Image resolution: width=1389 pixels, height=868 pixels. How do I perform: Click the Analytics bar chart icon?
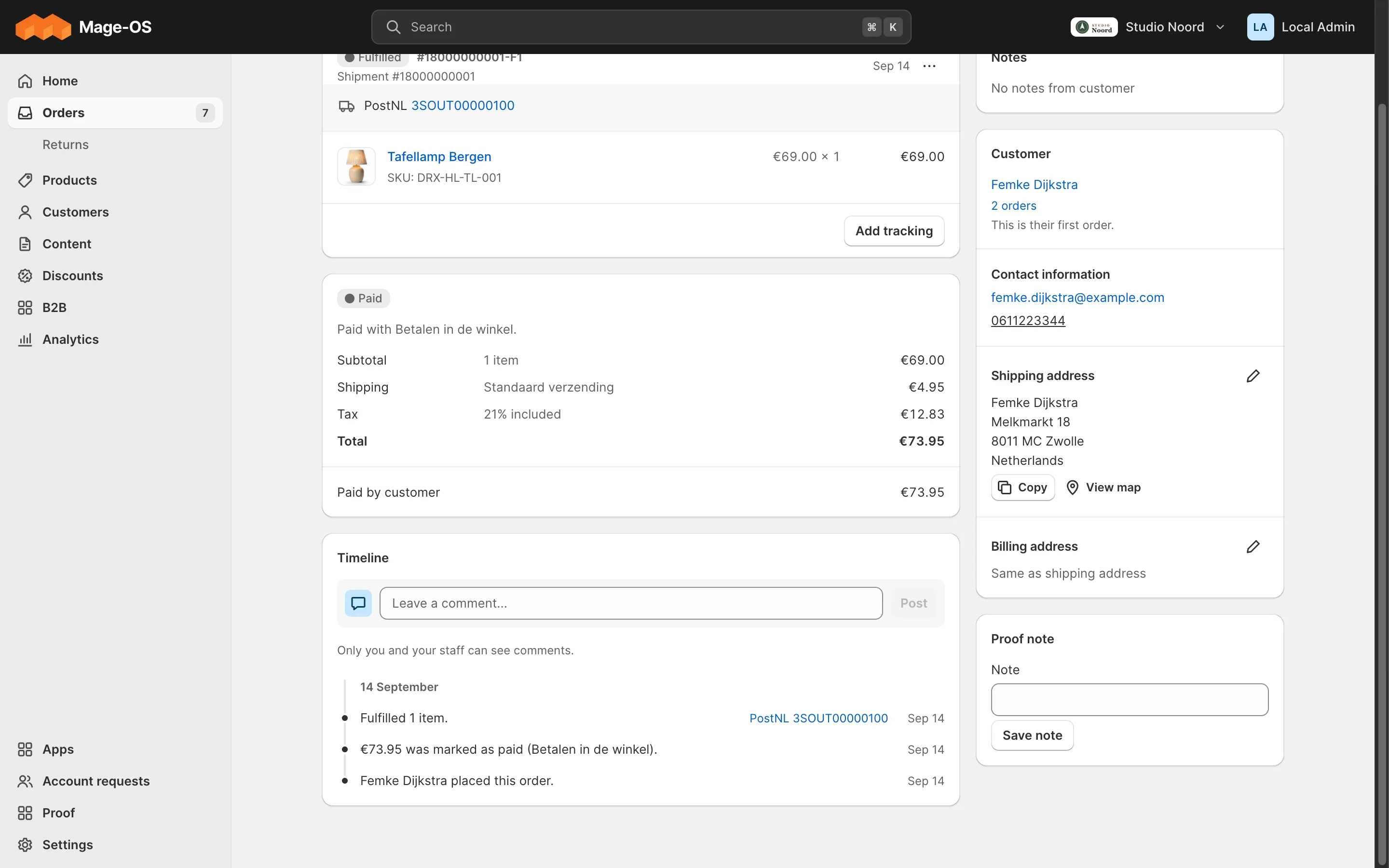25,339
